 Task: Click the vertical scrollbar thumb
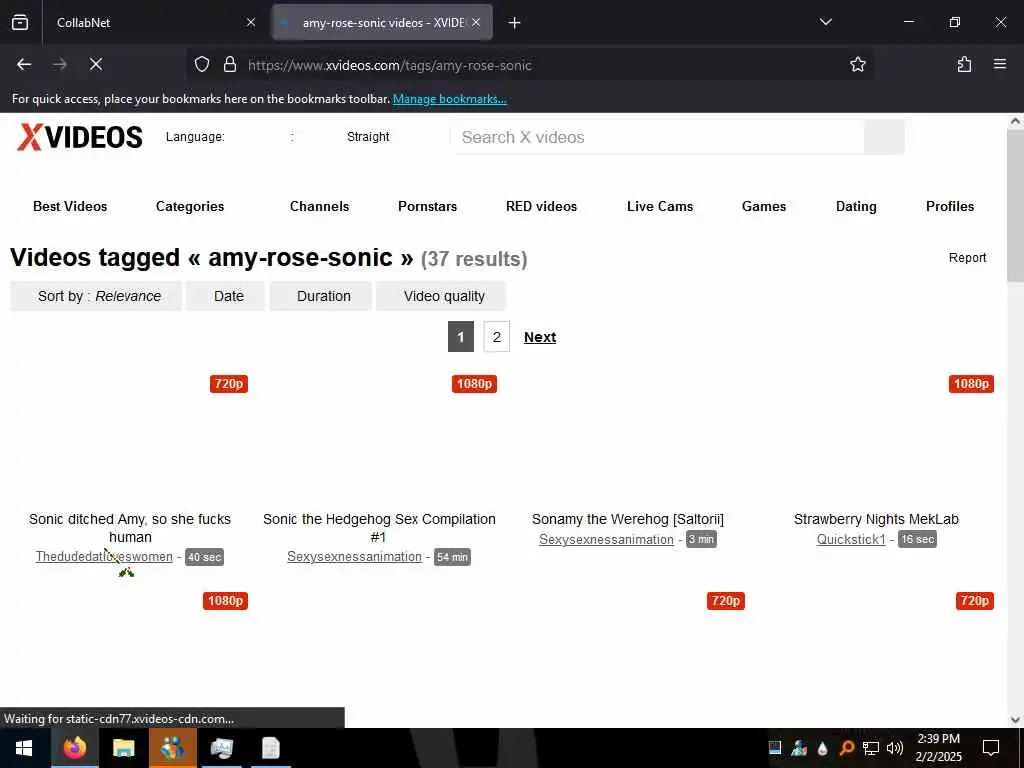1016,206
